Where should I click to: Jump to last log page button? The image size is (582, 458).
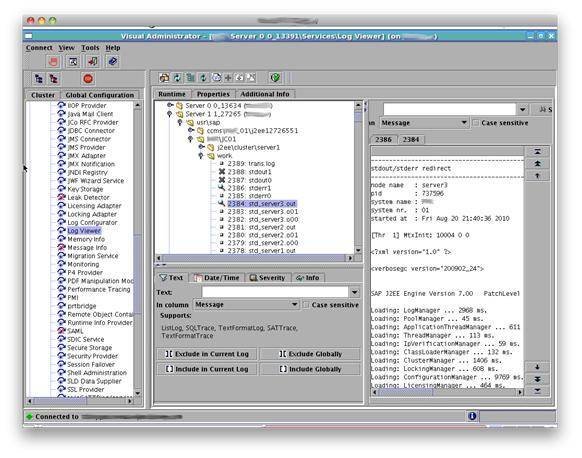pyautogui.click(x=537, y=391)
